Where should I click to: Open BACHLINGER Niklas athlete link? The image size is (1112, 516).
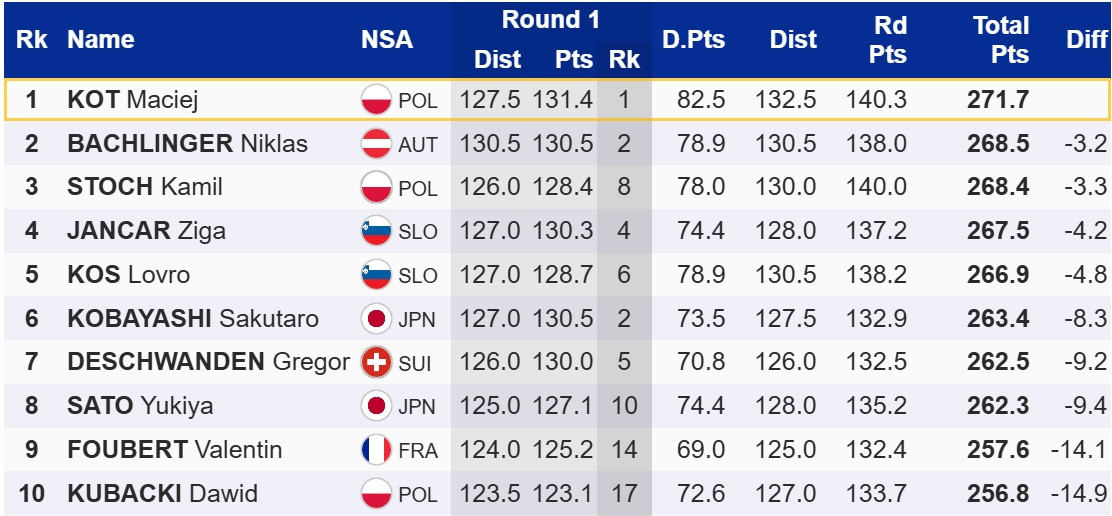click(187, 144)
